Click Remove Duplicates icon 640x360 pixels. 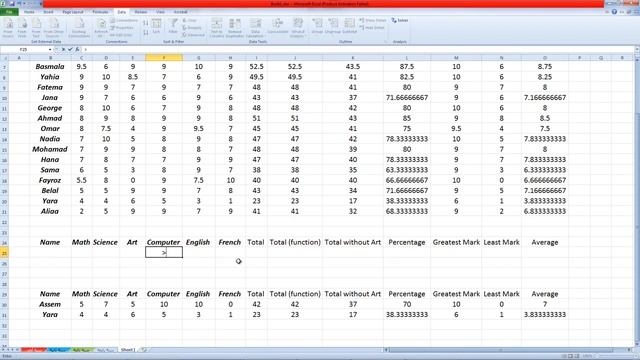(x=235, y=28)
